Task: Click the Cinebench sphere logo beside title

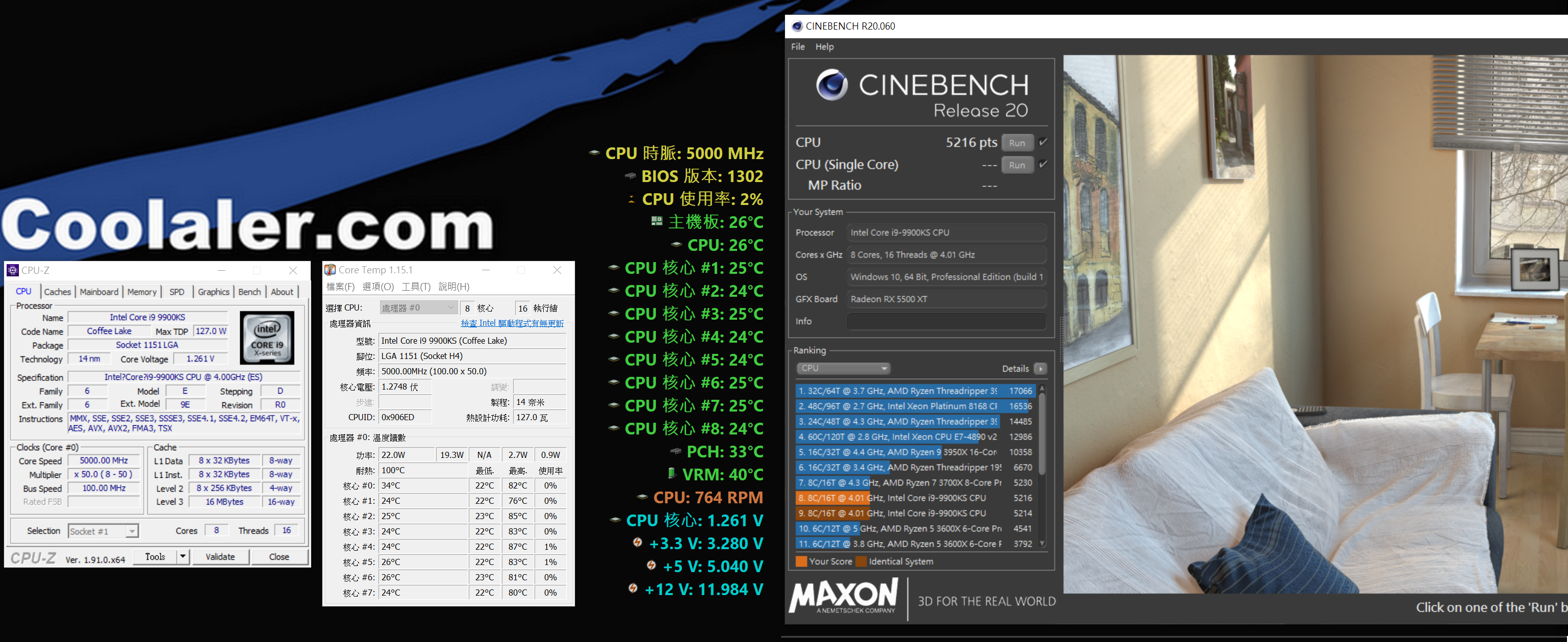Action: 831,85
